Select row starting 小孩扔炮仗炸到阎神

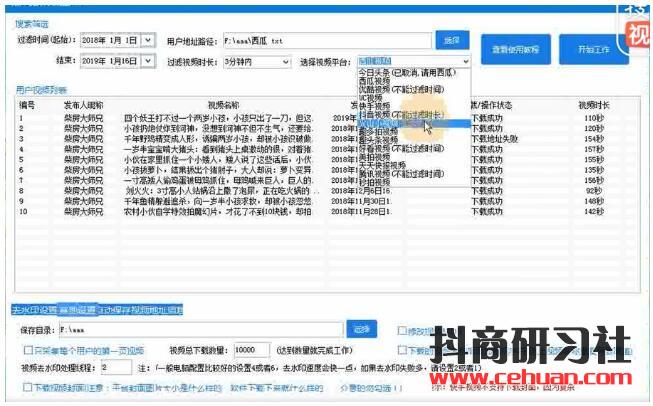pos(326,129)
